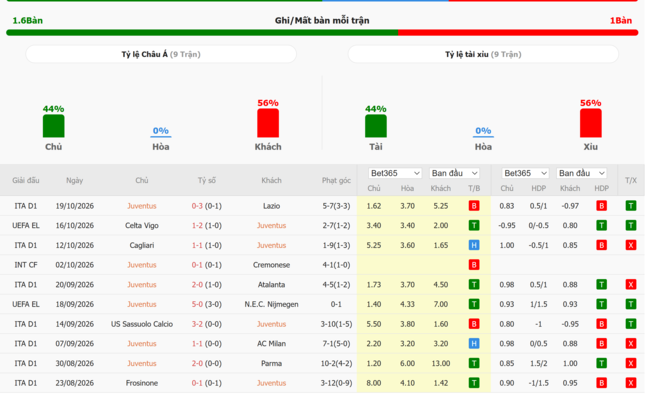This screenshot has height=395, width=650.
Task: Click B result badge for Juventus-Lazio odds
Action: (x=474, y=206)
